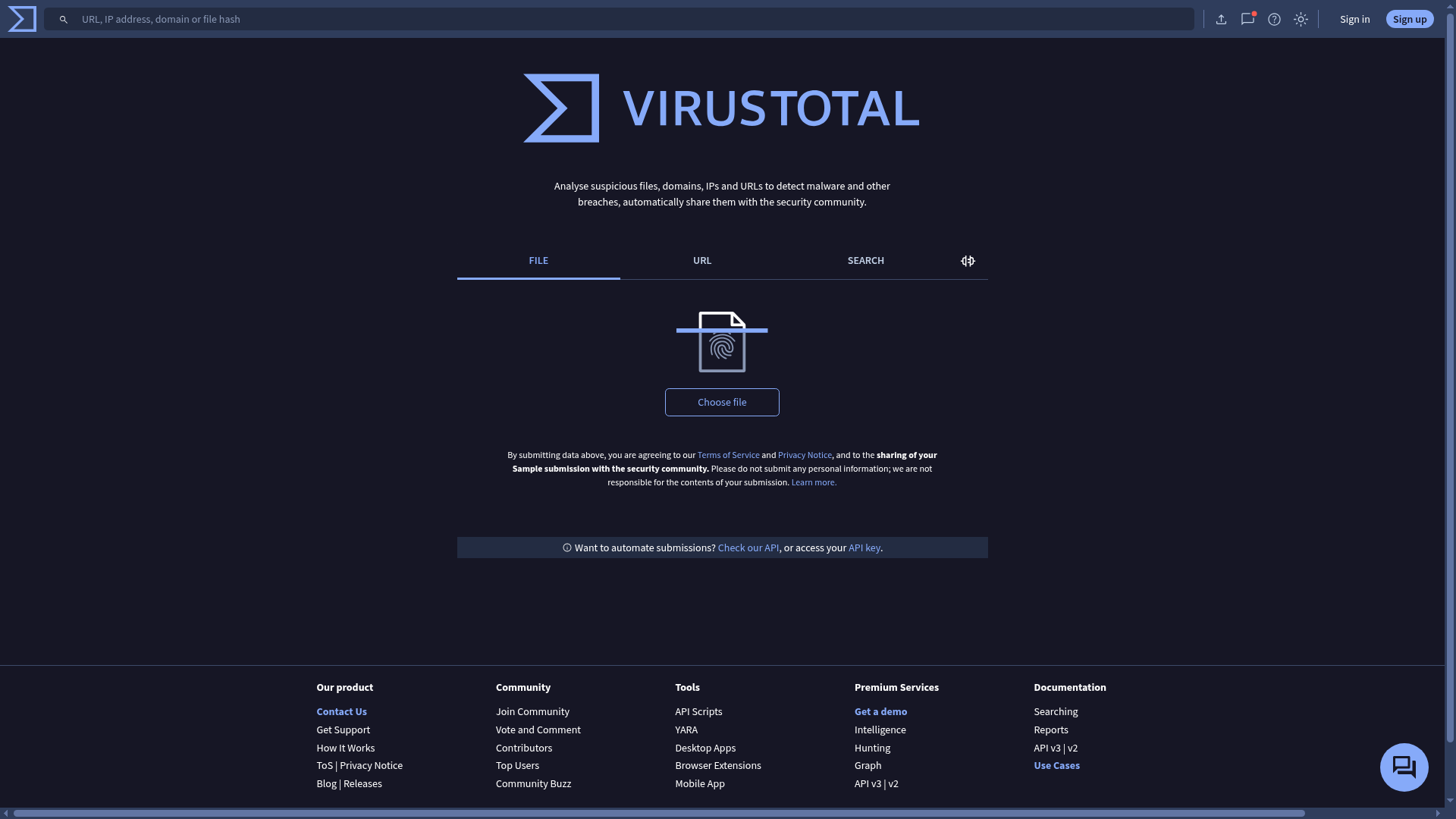Open the Terms of Service link
The height and width of the screenshot is (819, 1456).
(728, 455)
